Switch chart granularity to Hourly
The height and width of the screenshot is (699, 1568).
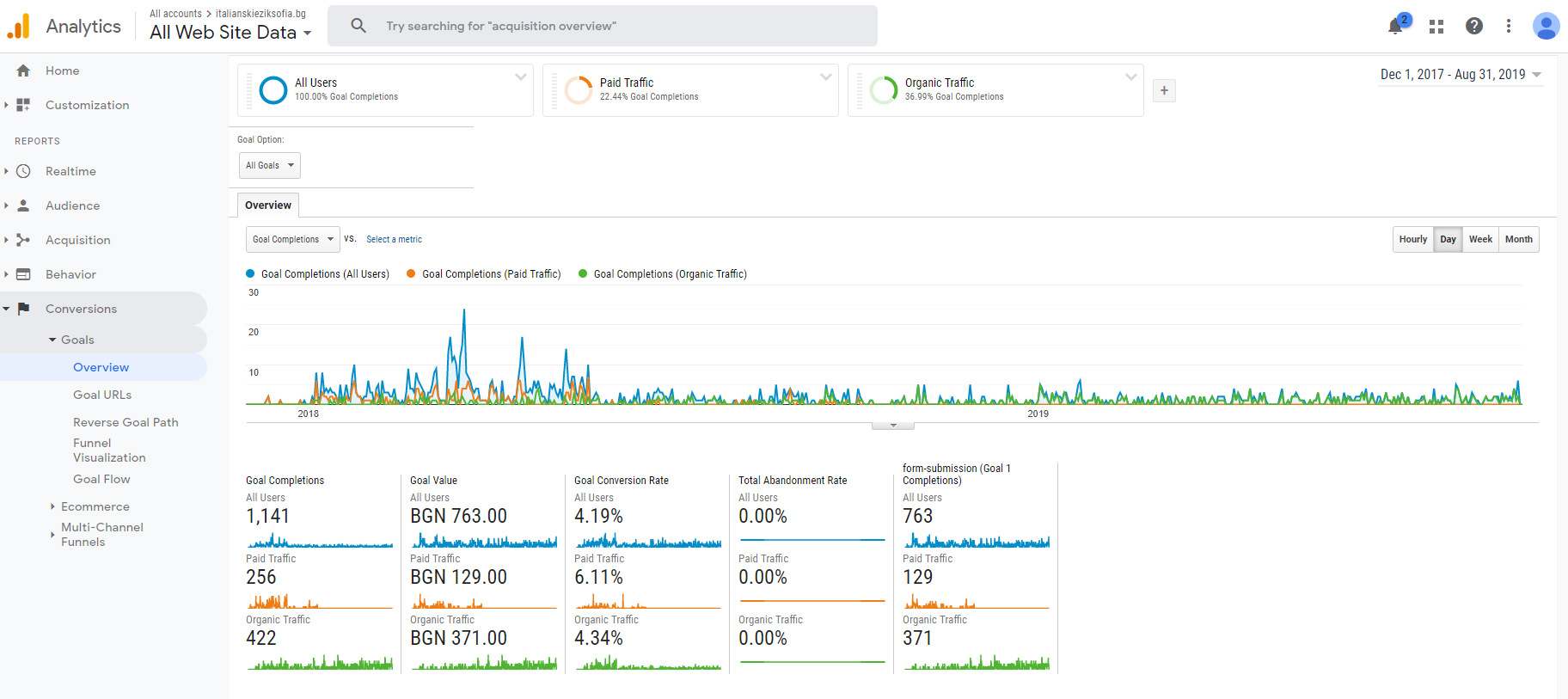(x=1412, y=239)
